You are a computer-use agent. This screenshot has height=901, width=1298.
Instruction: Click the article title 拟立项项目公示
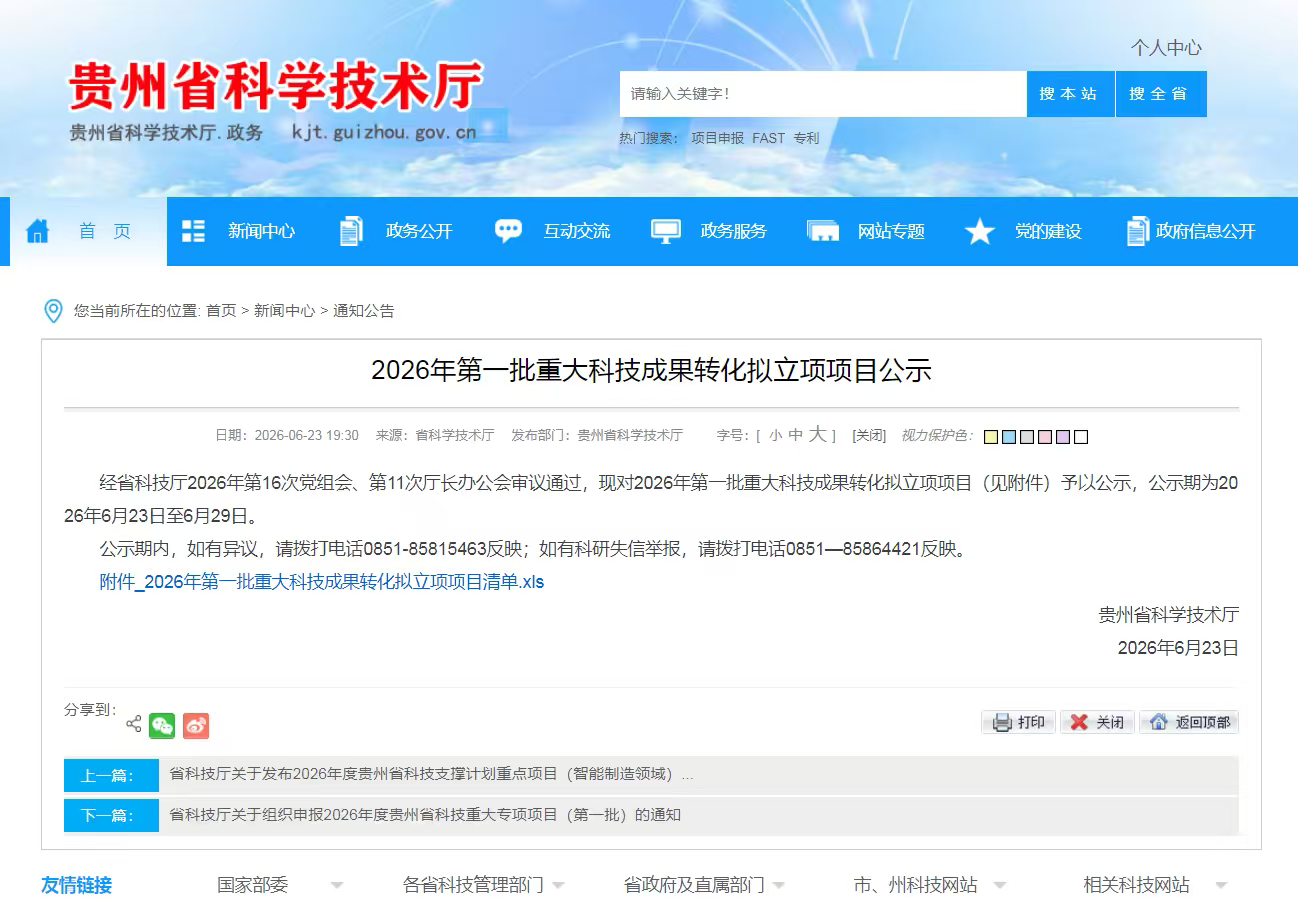pos(651,371)
